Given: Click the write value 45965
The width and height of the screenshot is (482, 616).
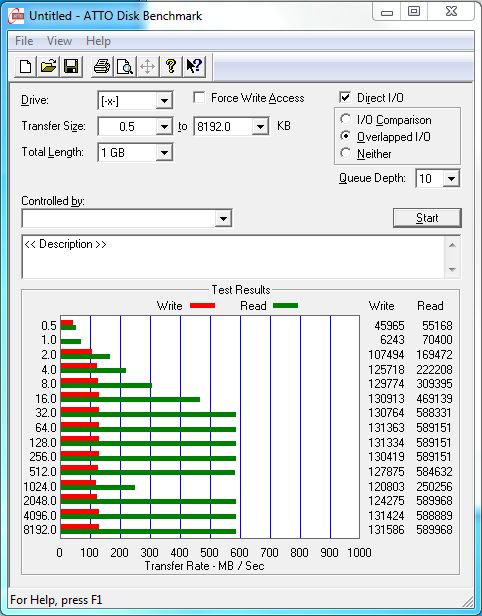Looking at the screenshot, I should (389, 326).
